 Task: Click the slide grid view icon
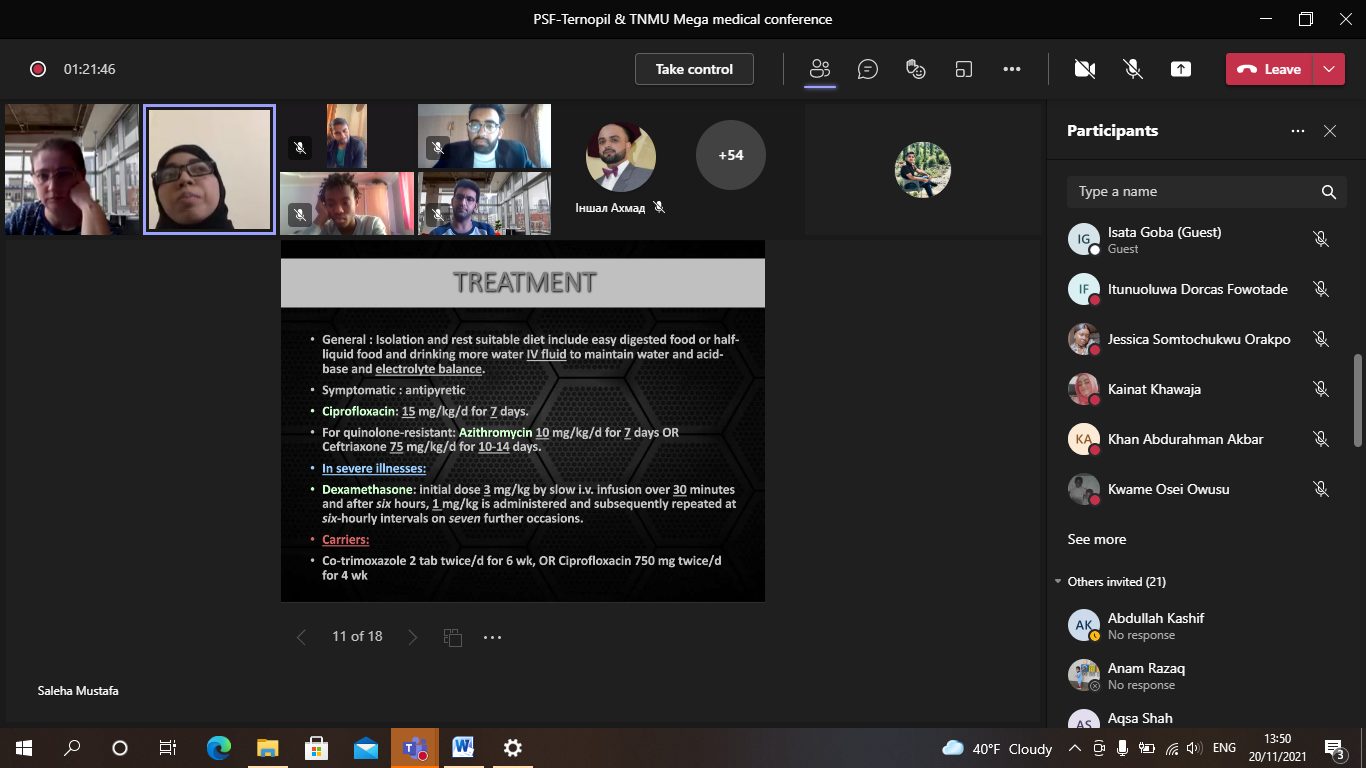tap(452, 637)
